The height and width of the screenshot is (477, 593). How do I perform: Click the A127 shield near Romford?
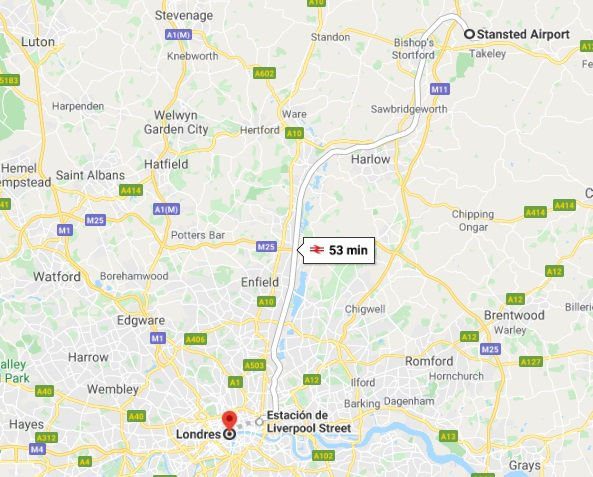[x=531, y=362]
